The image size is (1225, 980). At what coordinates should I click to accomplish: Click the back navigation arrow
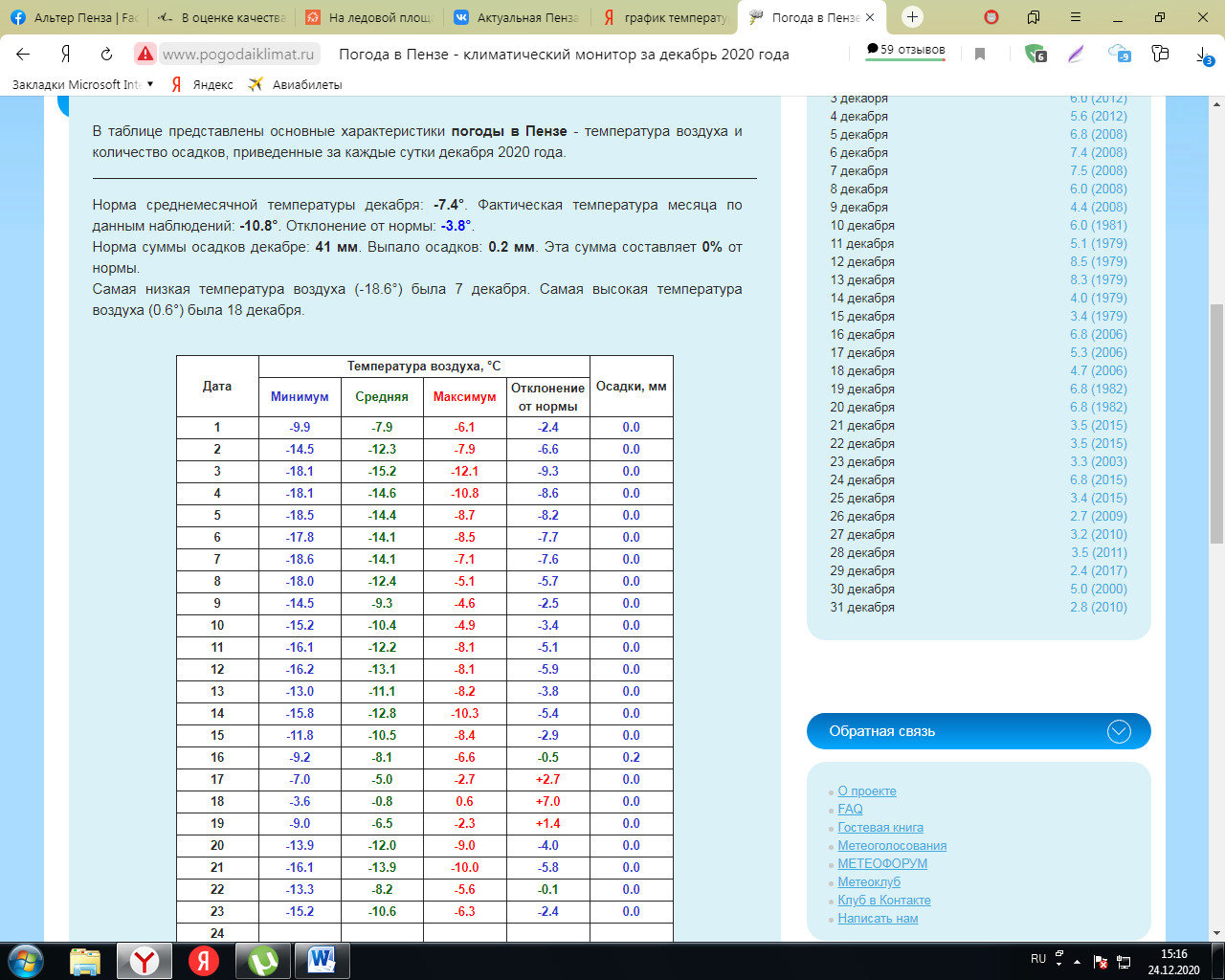pyautogui.click(x=24, y=55)
